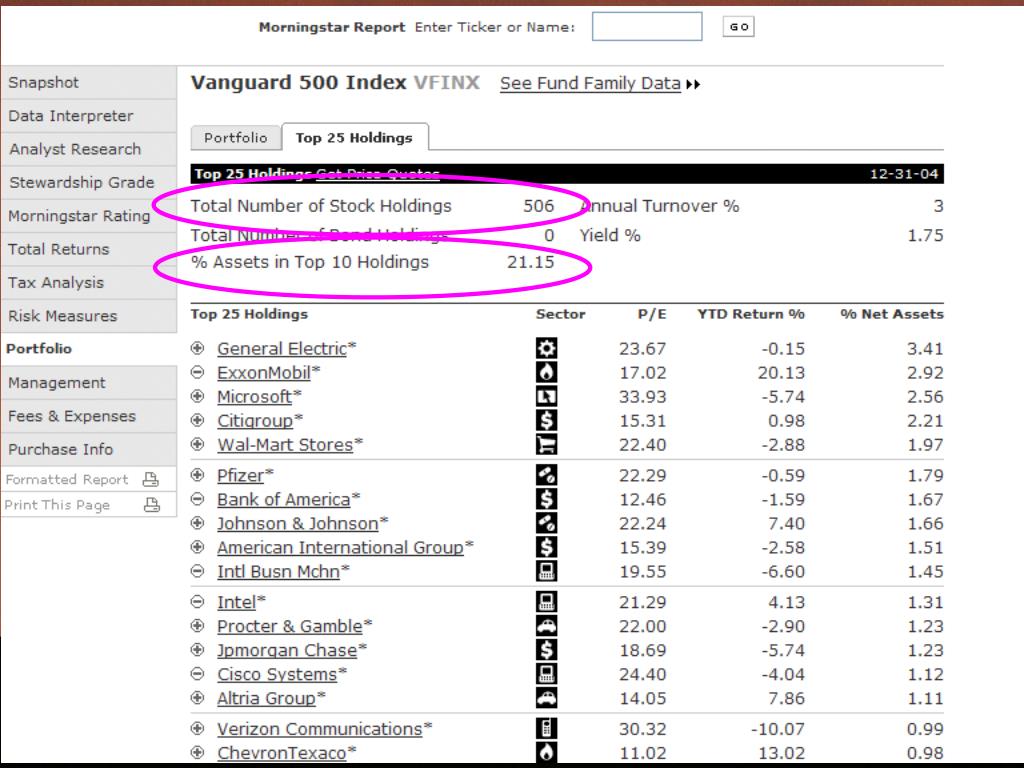Click the GO button
The image size is (1024, 768).
739,27
